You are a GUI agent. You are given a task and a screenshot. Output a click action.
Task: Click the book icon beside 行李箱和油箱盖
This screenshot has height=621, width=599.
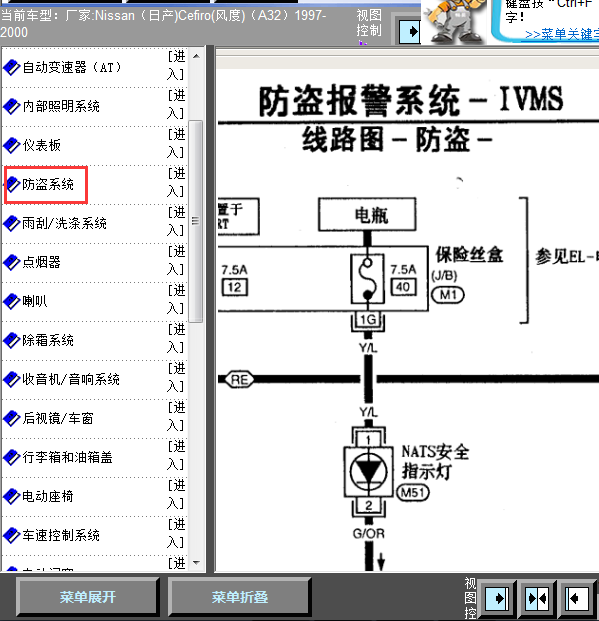click(x=11, y=457)
